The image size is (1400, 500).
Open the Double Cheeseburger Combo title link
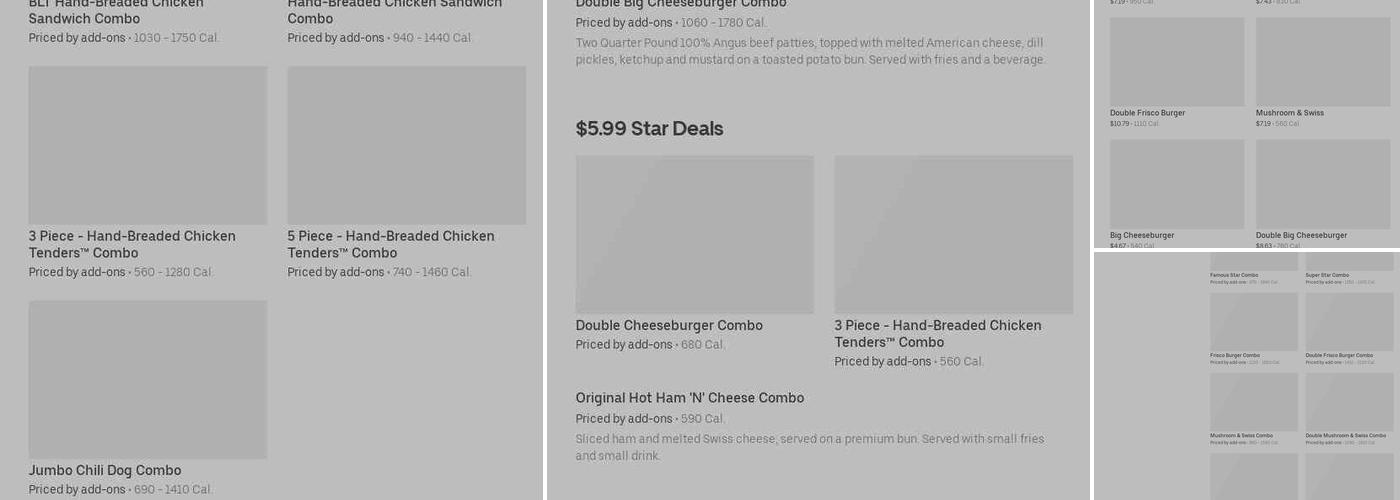pos(668,325)
